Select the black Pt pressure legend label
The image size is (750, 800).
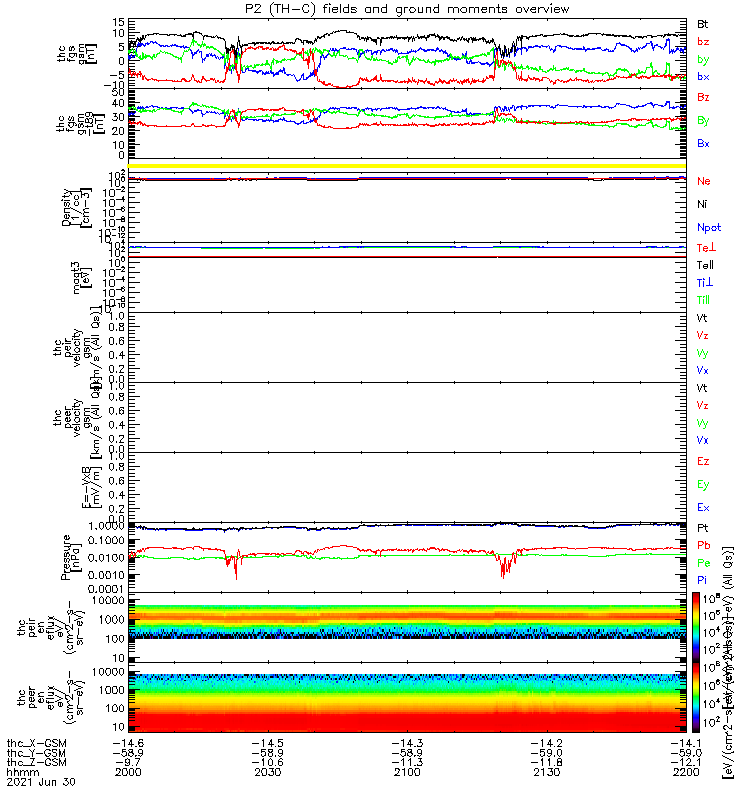703,528
